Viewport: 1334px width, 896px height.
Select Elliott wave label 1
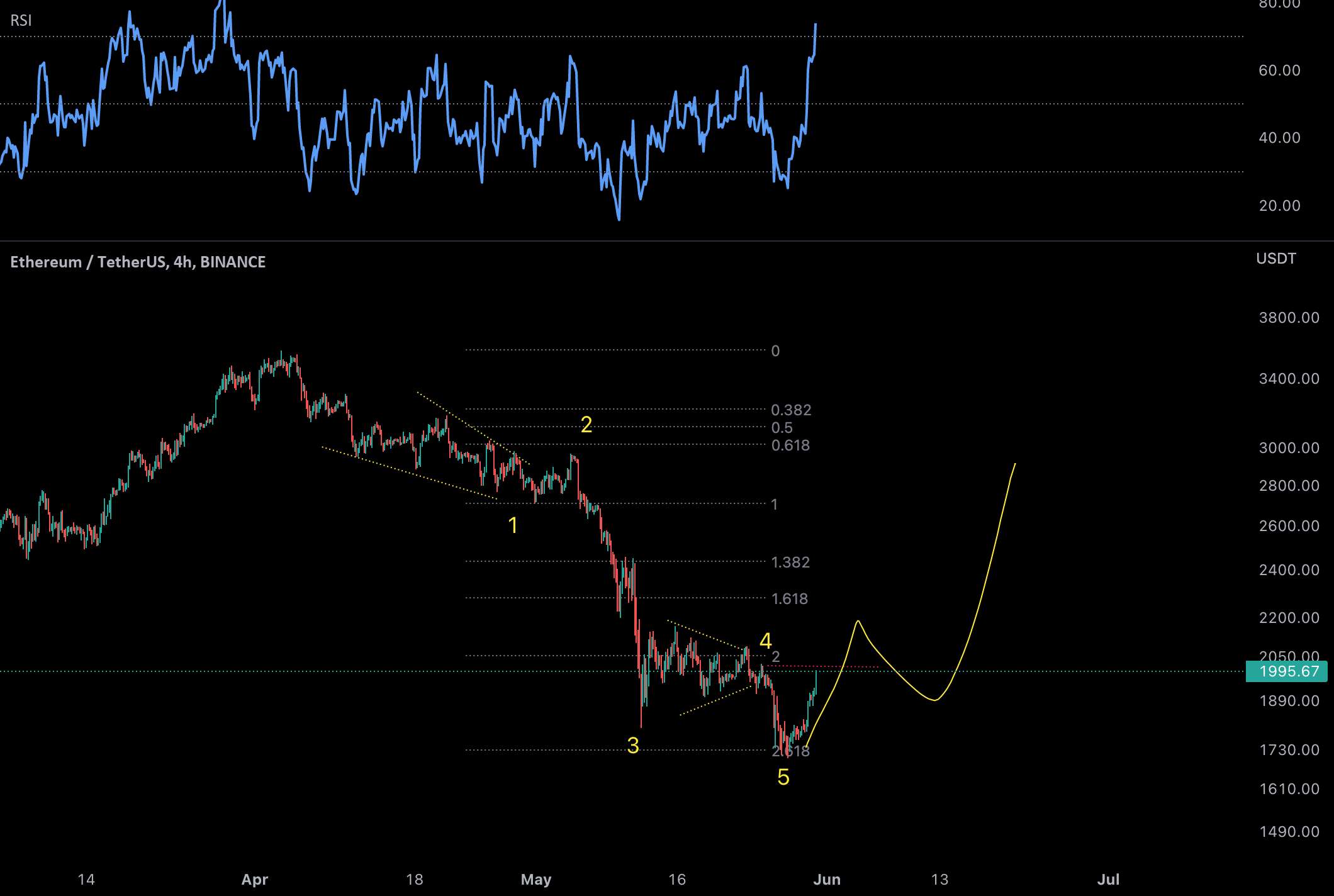point(513,525)
